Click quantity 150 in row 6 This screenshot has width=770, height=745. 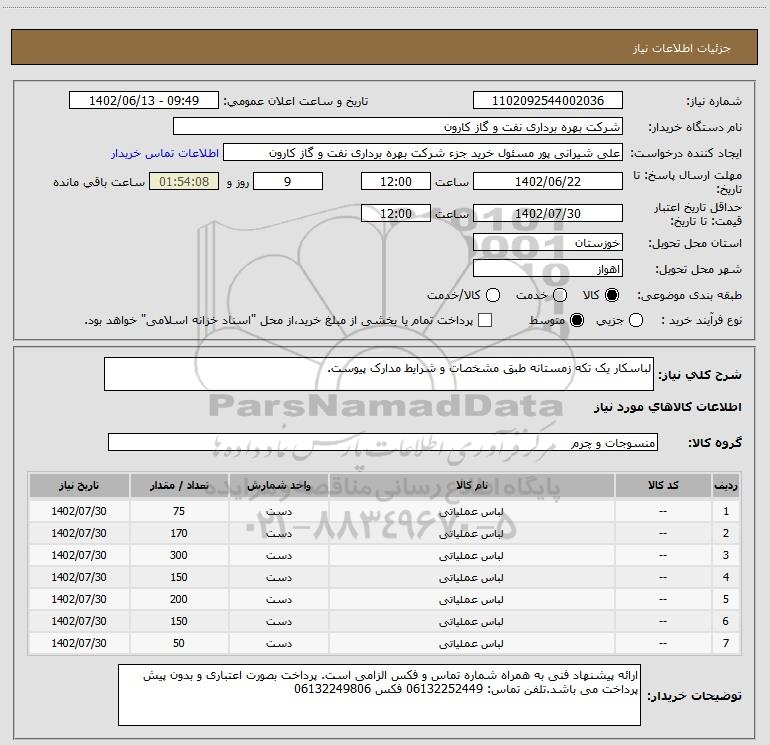pos(179,621)
